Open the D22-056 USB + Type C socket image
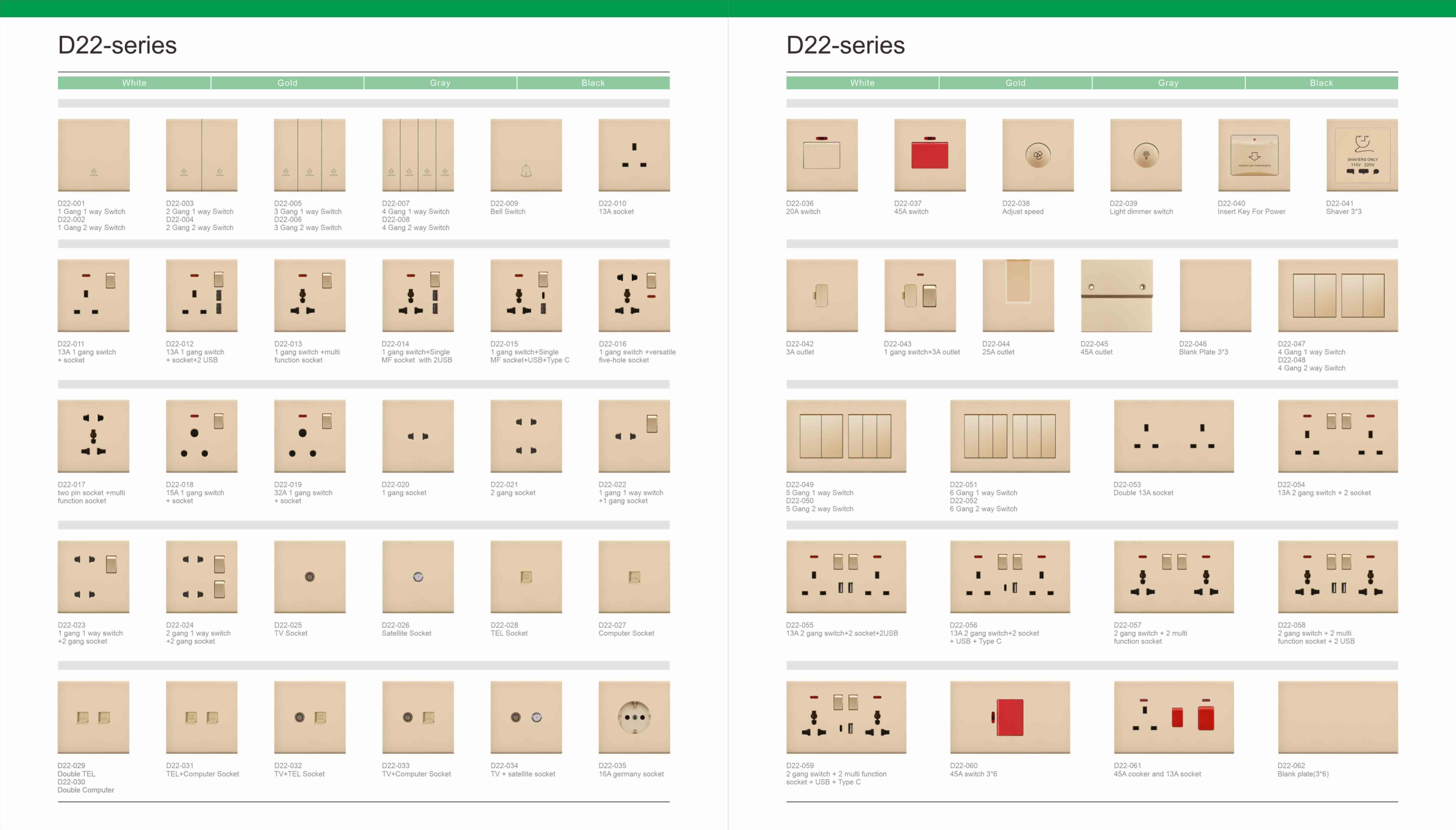The height and width of the screenshot is (830, 1456). click(1010, 577)
